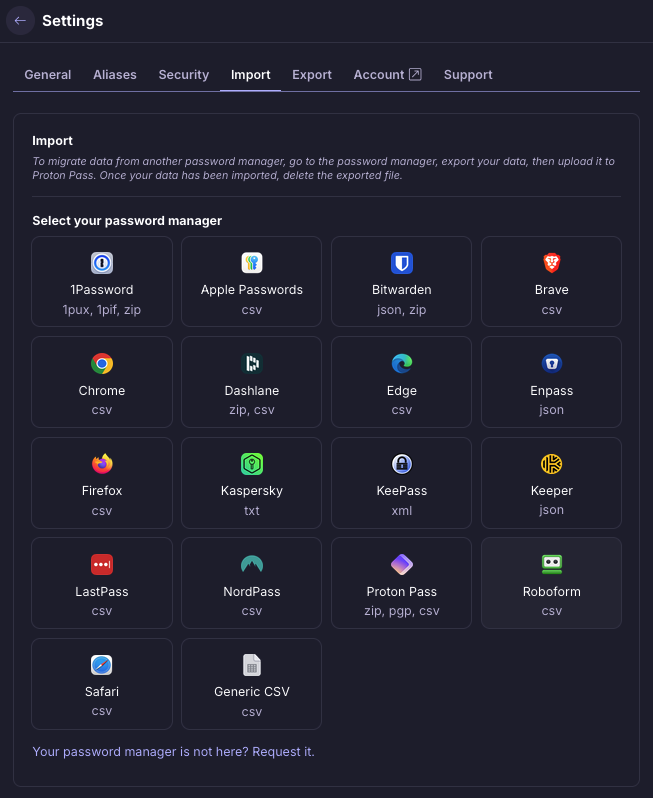Viewport: 653px width, 798px height.
Task: Pick the Generic CSV file icon
Action: click(252, 665)
